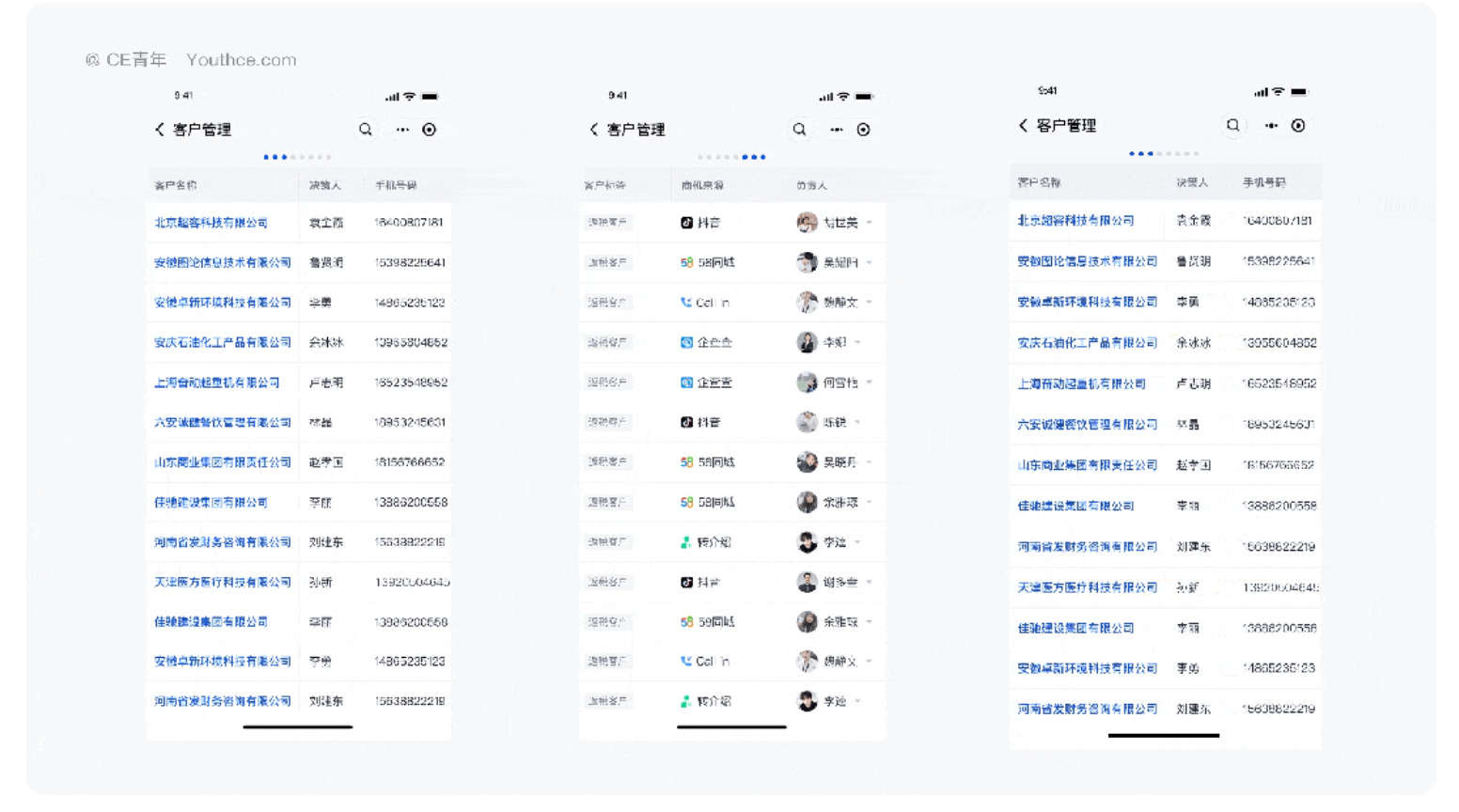Tap the back arrow in the left phone
This screenshot has width=1459, height=812.
click(160, 130)
